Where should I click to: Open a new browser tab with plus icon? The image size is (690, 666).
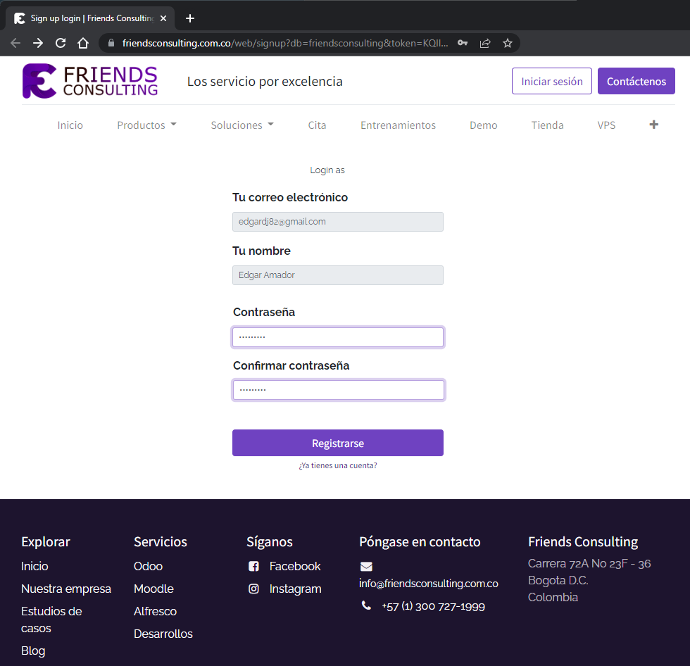190,18
